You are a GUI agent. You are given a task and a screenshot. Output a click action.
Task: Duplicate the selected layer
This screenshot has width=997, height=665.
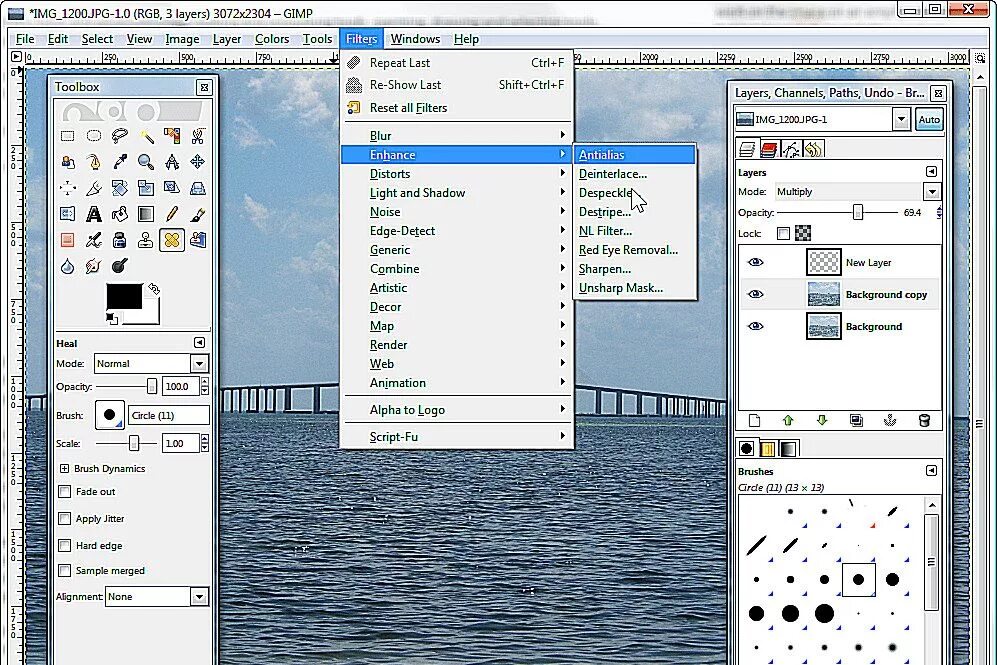coord(856,420)
